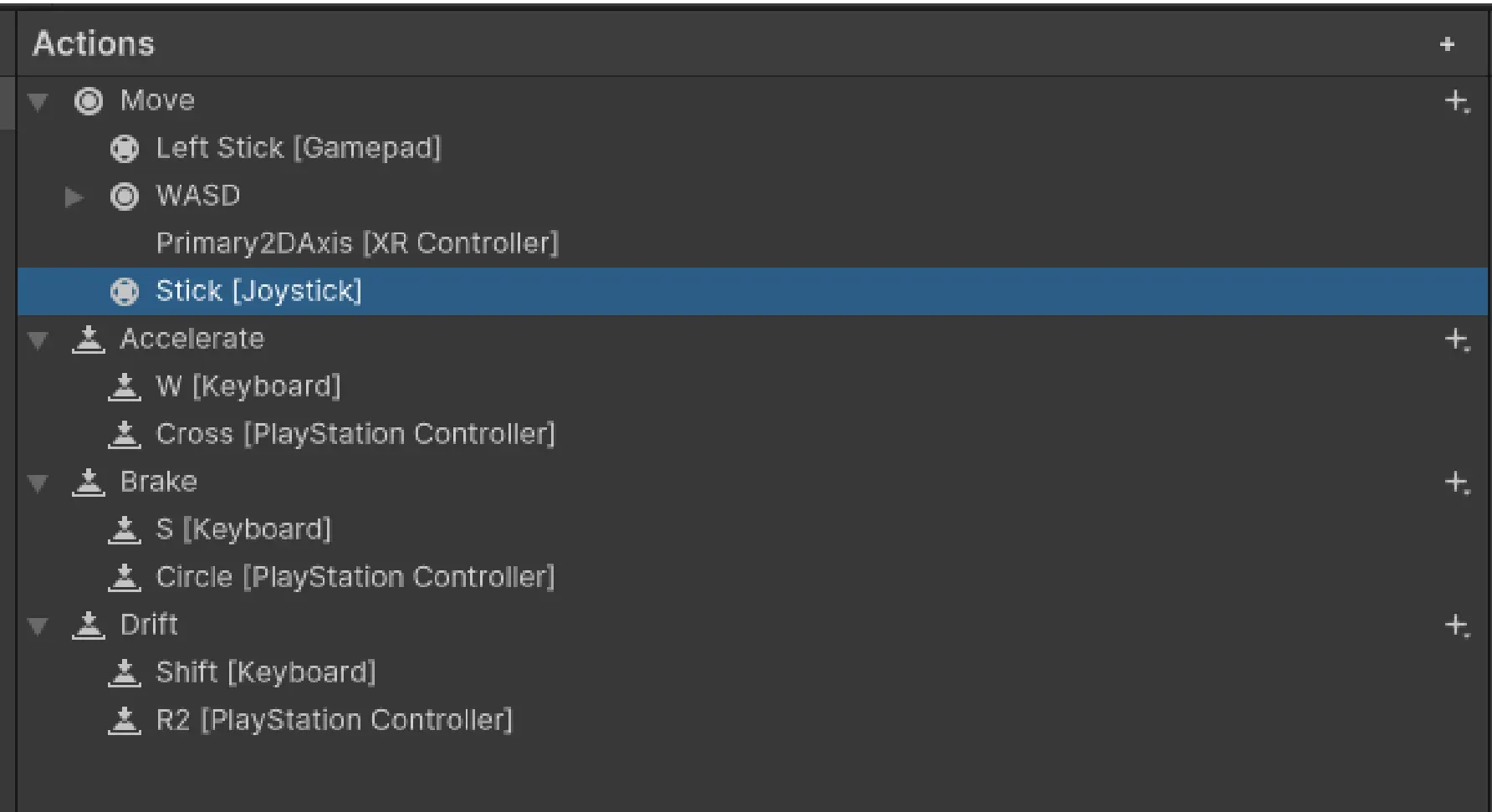Click the composite icon beside WASD

click(x=124, y=196)
